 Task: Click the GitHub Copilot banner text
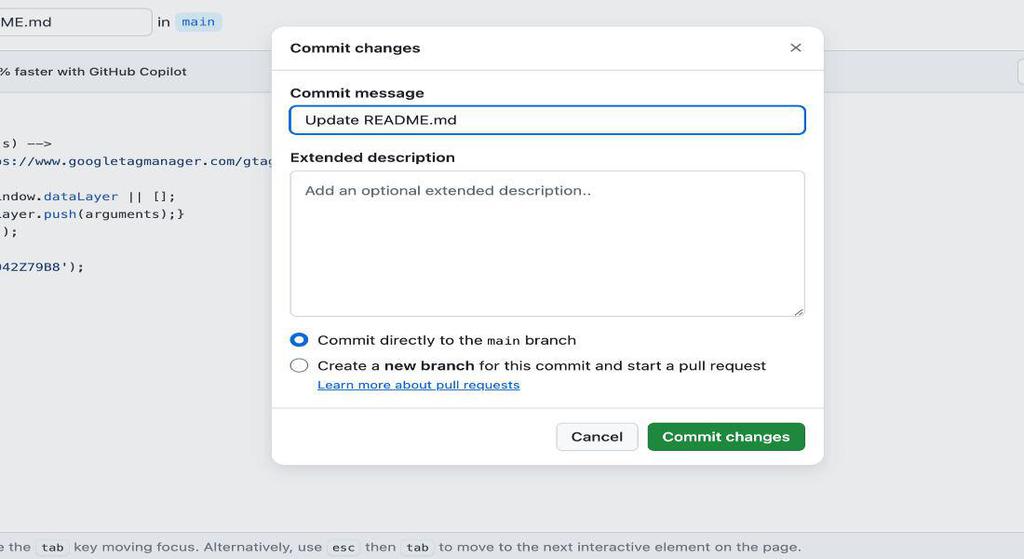(95, 72)
